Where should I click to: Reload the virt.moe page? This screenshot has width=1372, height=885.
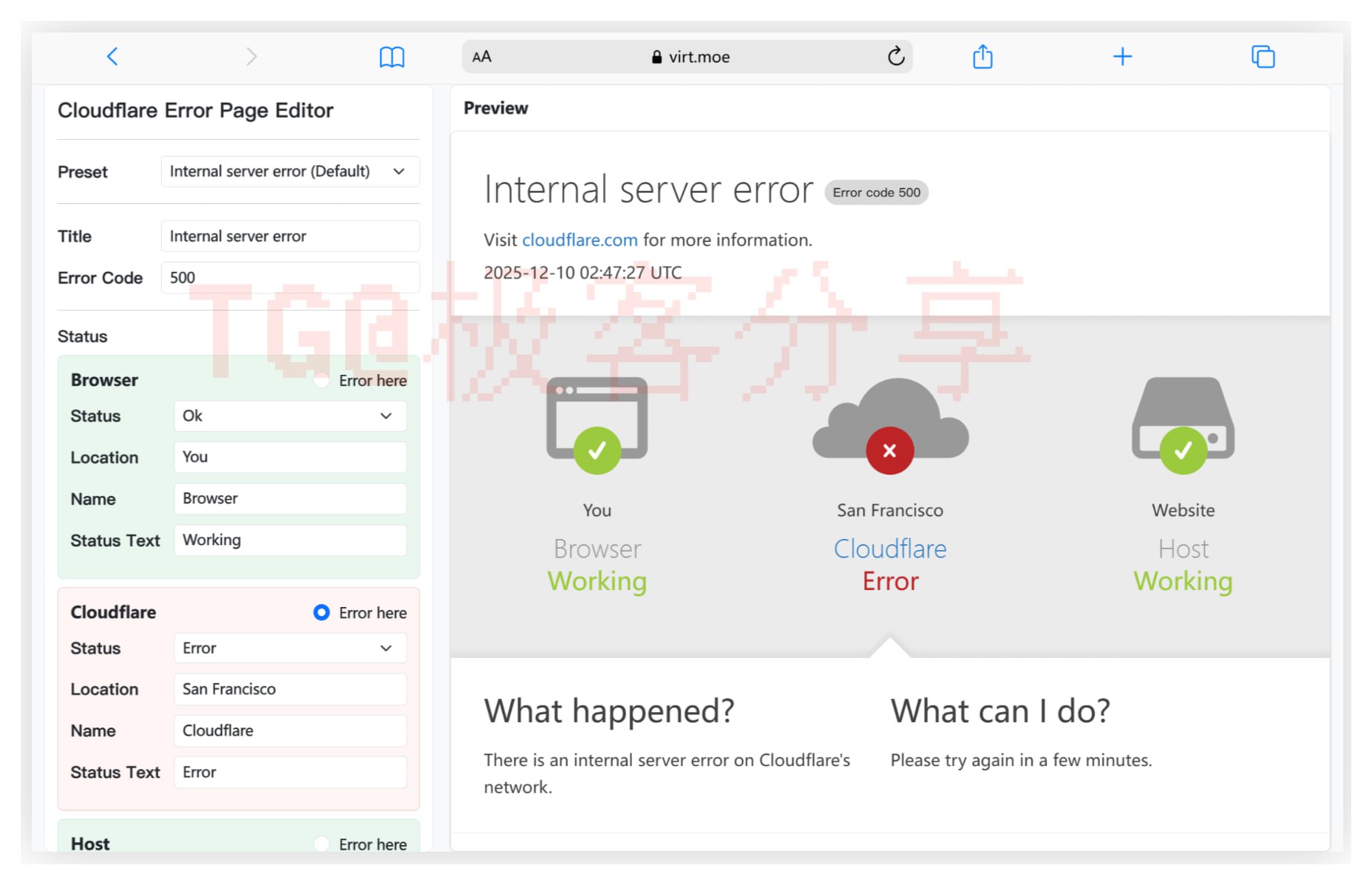[x=895, y=57]
